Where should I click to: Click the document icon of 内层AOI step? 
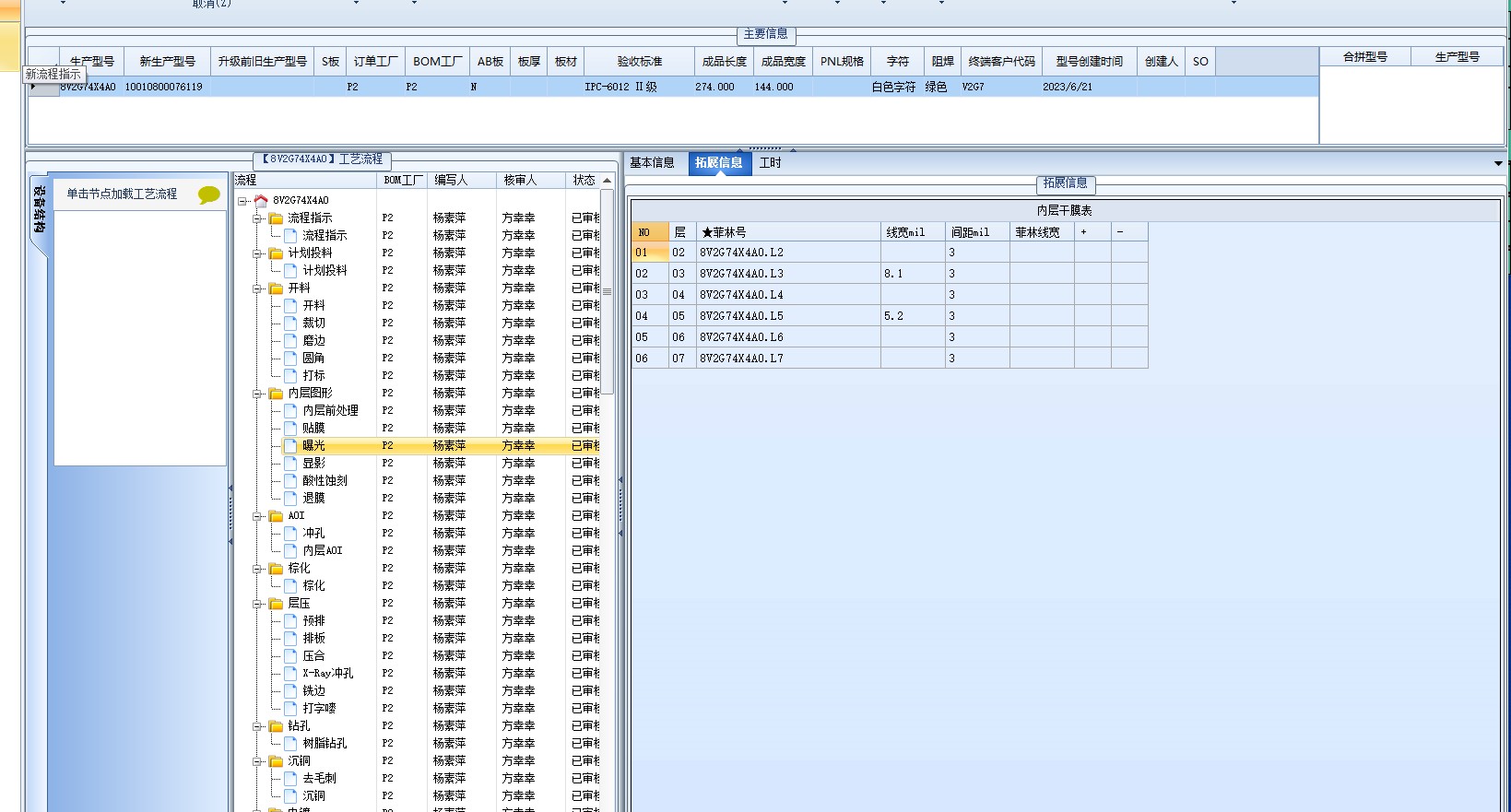pyautogui.click(x=290, y=550)
